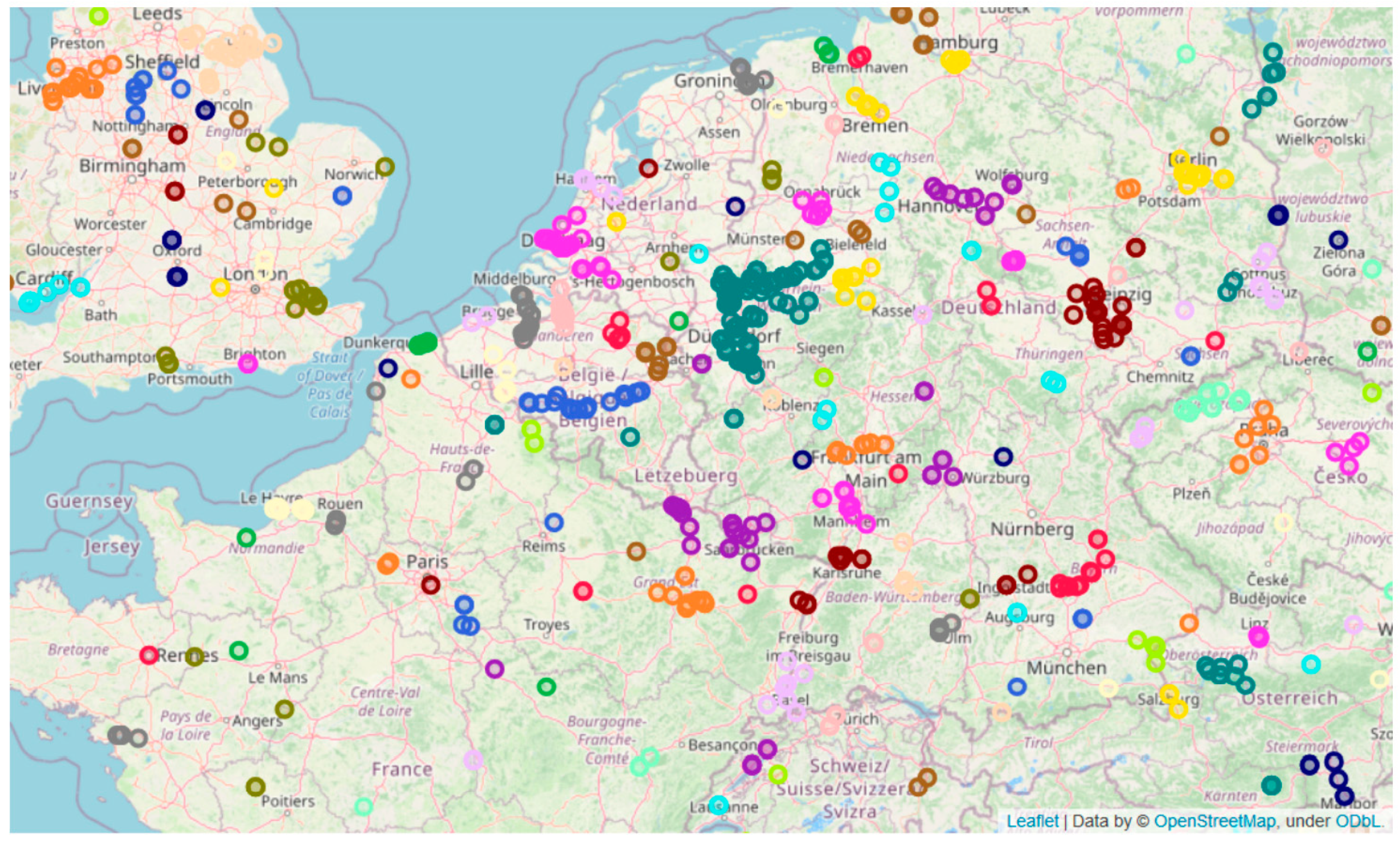
Task: Click the lime green marker near Leeds
Action: (99, 16)
